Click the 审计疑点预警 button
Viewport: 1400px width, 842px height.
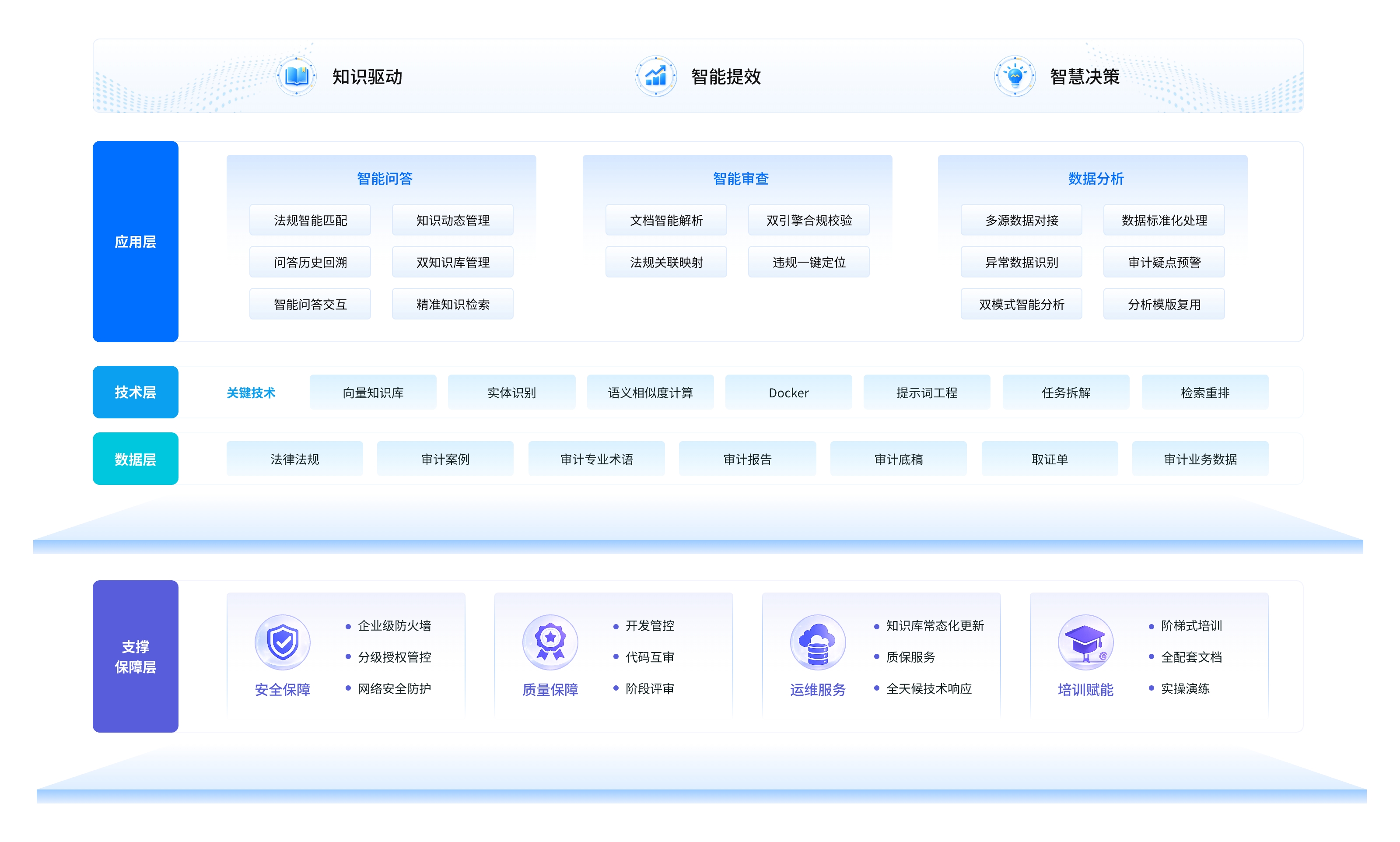1164,262
